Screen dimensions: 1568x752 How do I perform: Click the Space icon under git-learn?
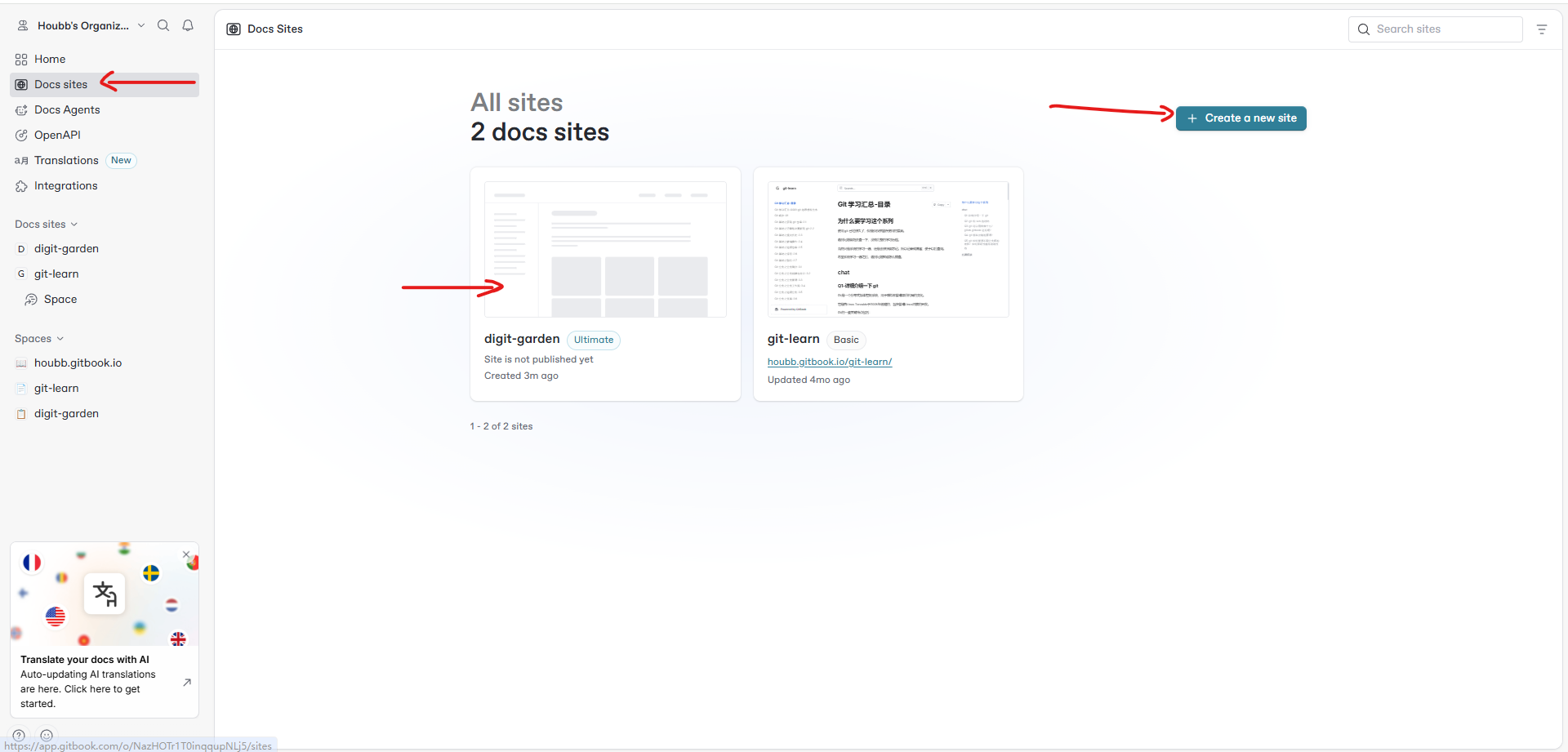tap(31, 300)
